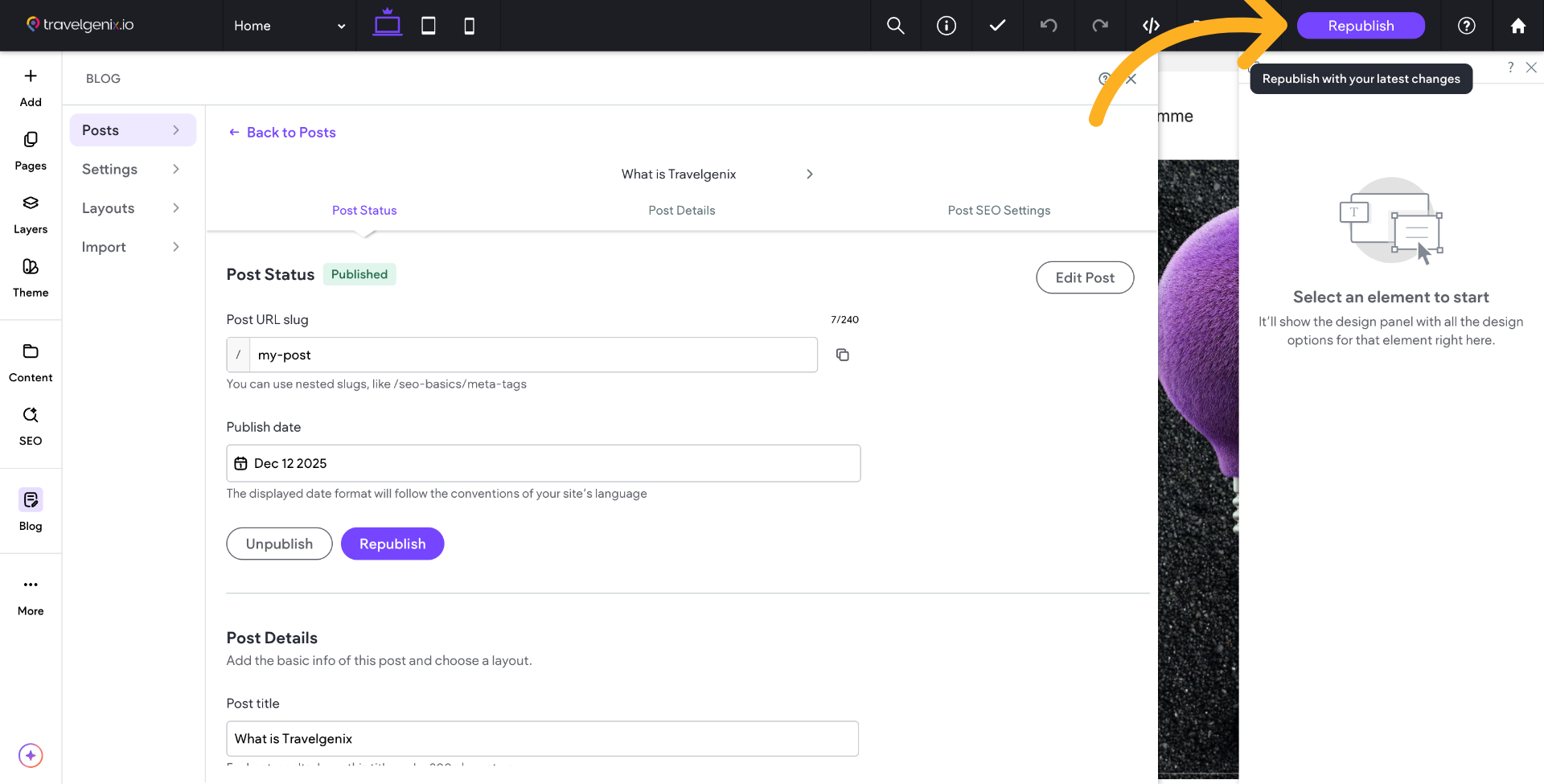The height and width of the screenshot is (784, 1544).
Task: Switch to Post SEO Settings tab
Action: pos(999,211)
